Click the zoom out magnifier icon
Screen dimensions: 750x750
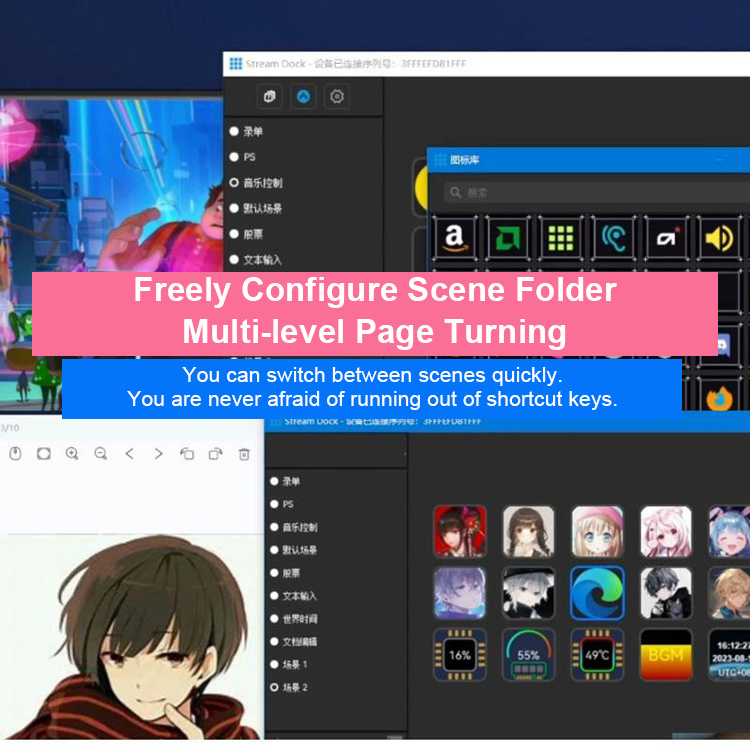(101, 454)
